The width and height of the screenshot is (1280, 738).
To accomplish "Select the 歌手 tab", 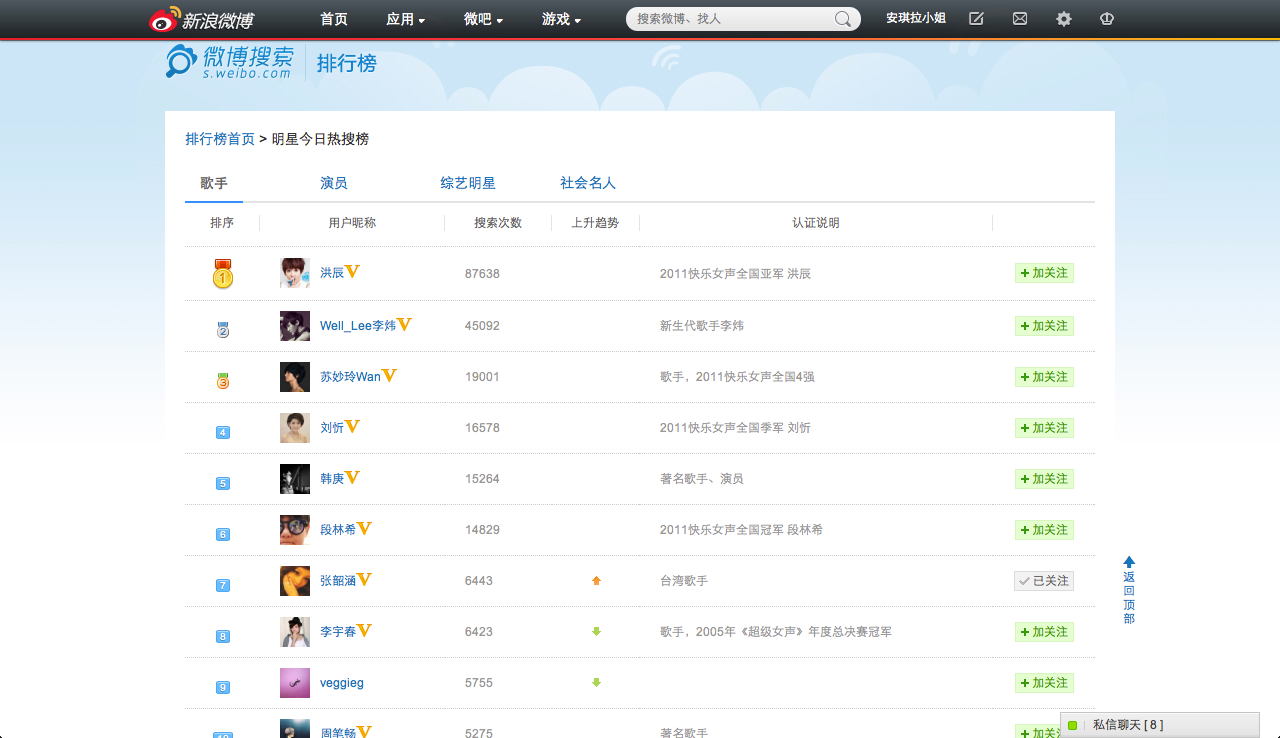I will pyautogui.click(x=214, y=183).
